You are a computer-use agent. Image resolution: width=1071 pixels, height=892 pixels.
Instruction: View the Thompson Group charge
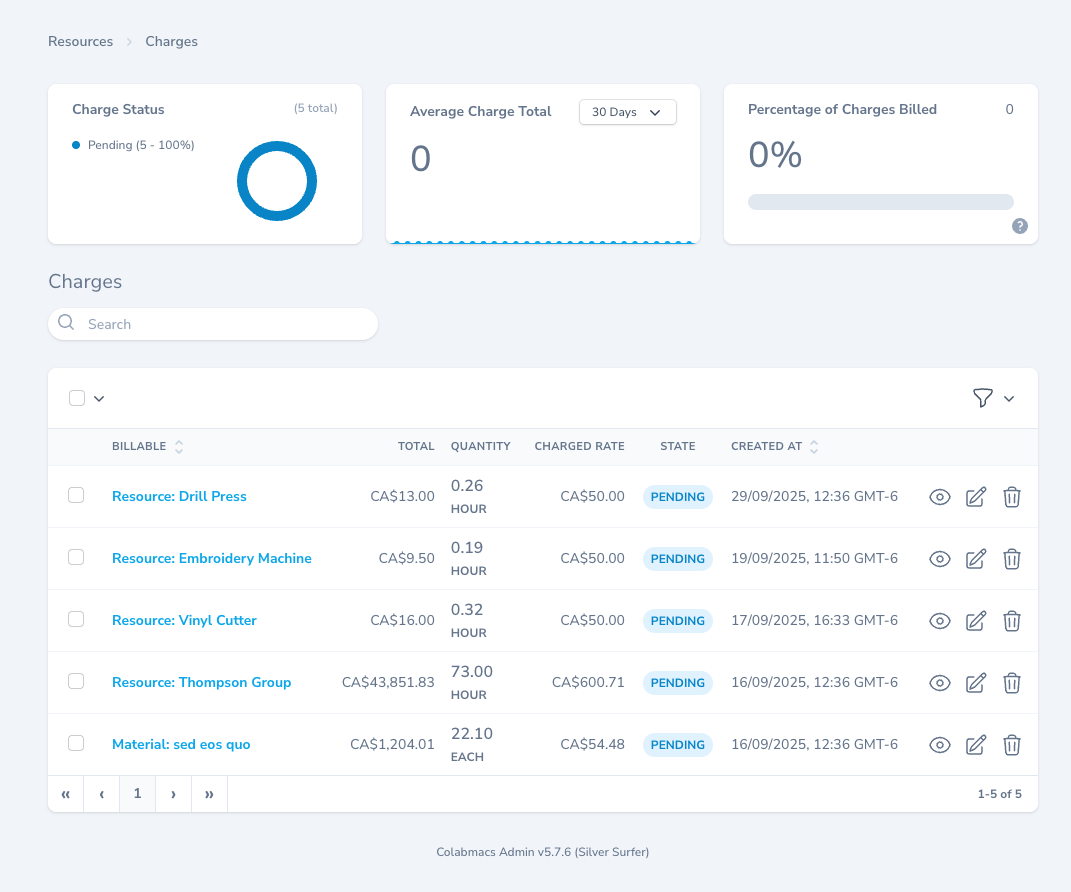[939, 683]
